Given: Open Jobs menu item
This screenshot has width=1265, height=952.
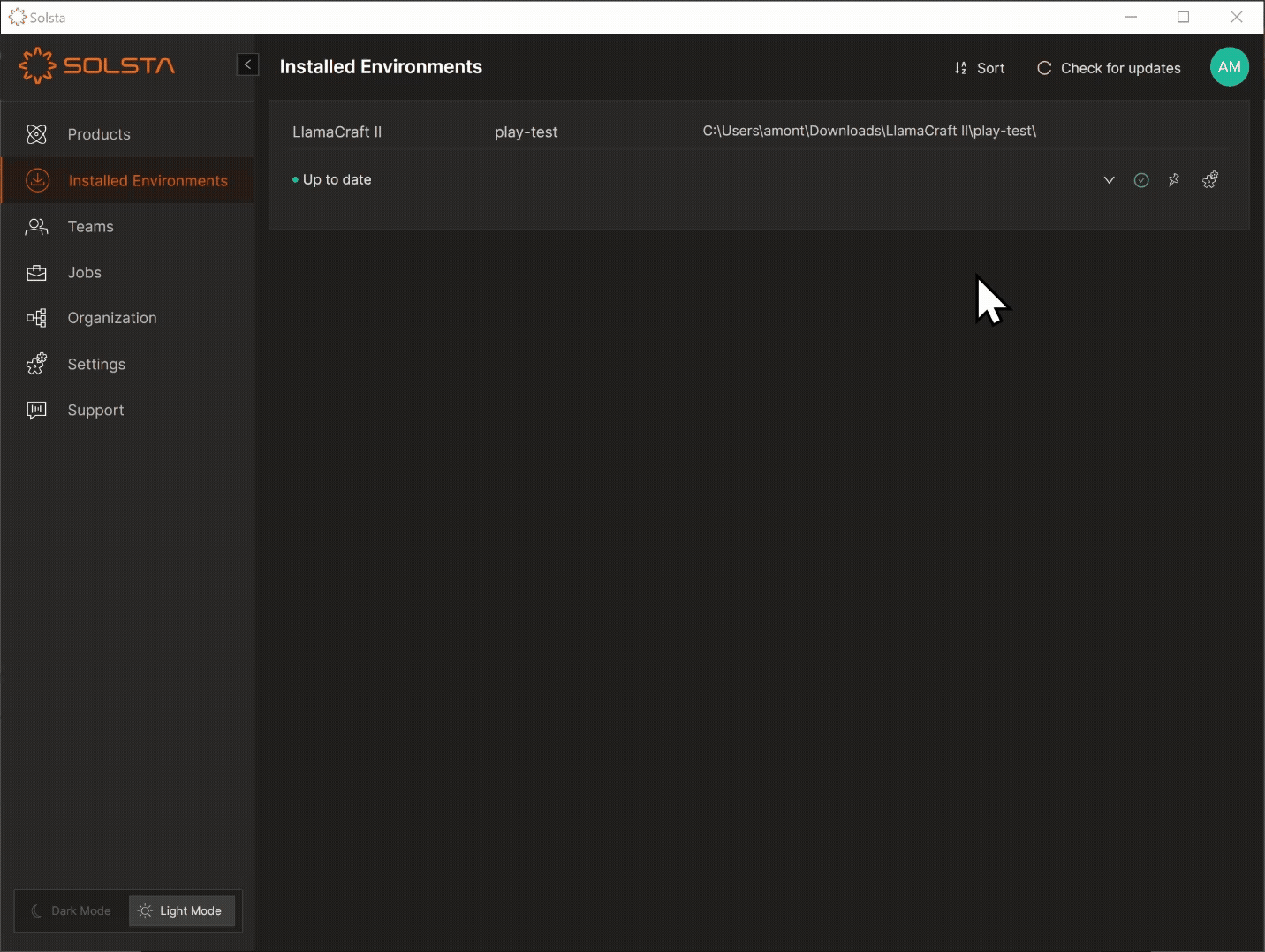Looking at the screenshot, I should (127, 273).
